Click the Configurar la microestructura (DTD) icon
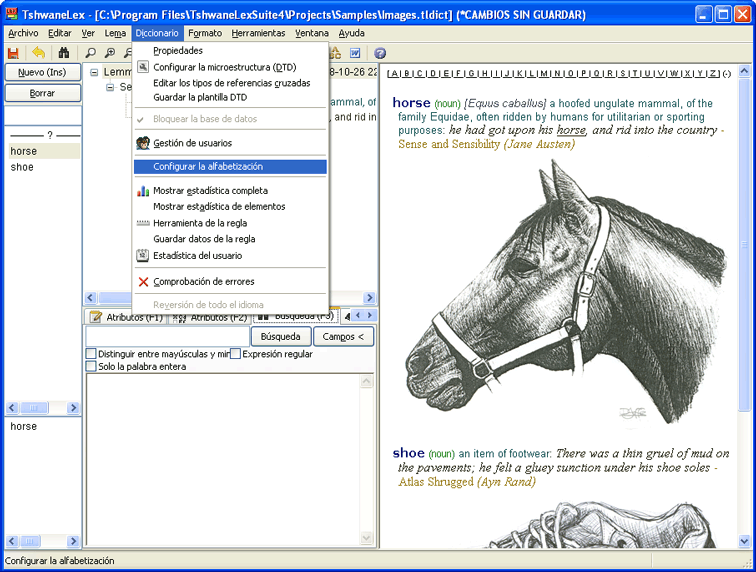The width and height of the screenshot is (756, 572). point(143,67)
